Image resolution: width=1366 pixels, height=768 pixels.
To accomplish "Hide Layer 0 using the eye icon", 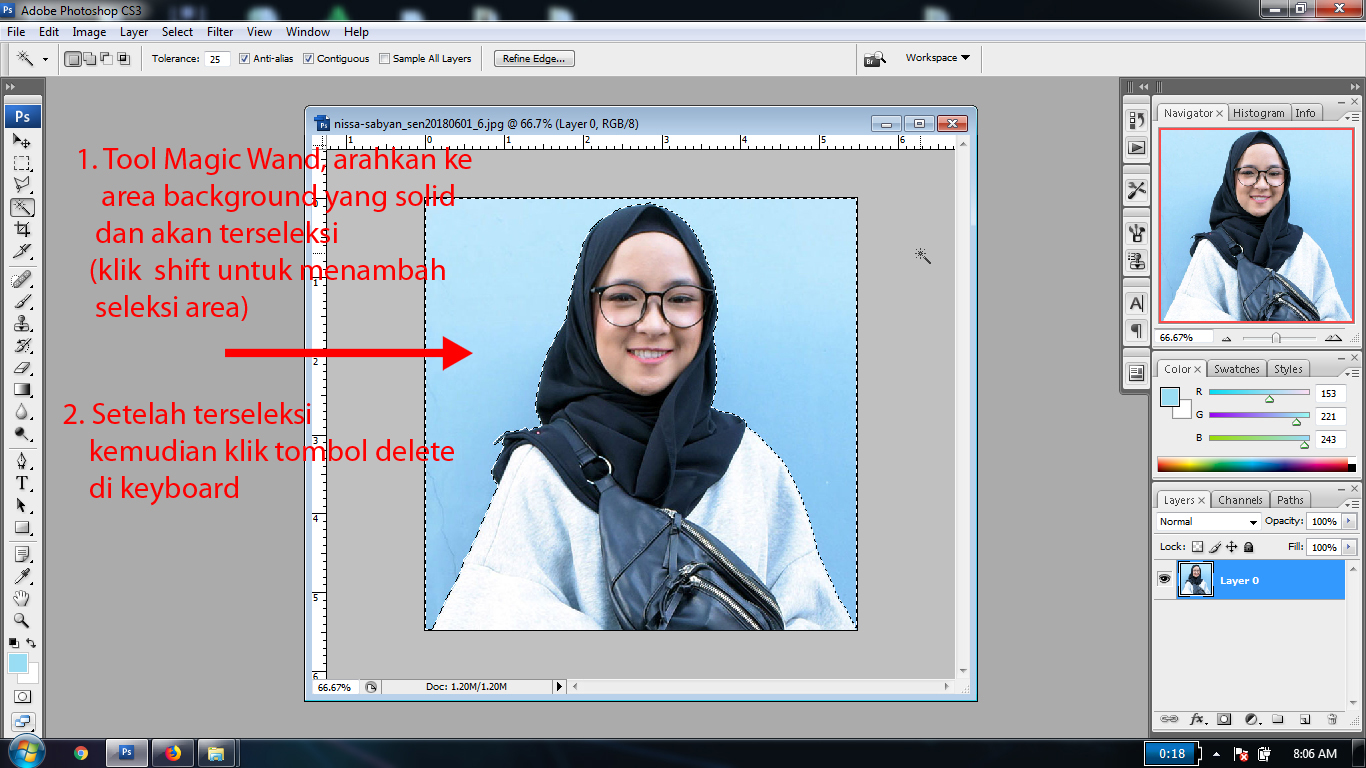I will [1164, 580].
